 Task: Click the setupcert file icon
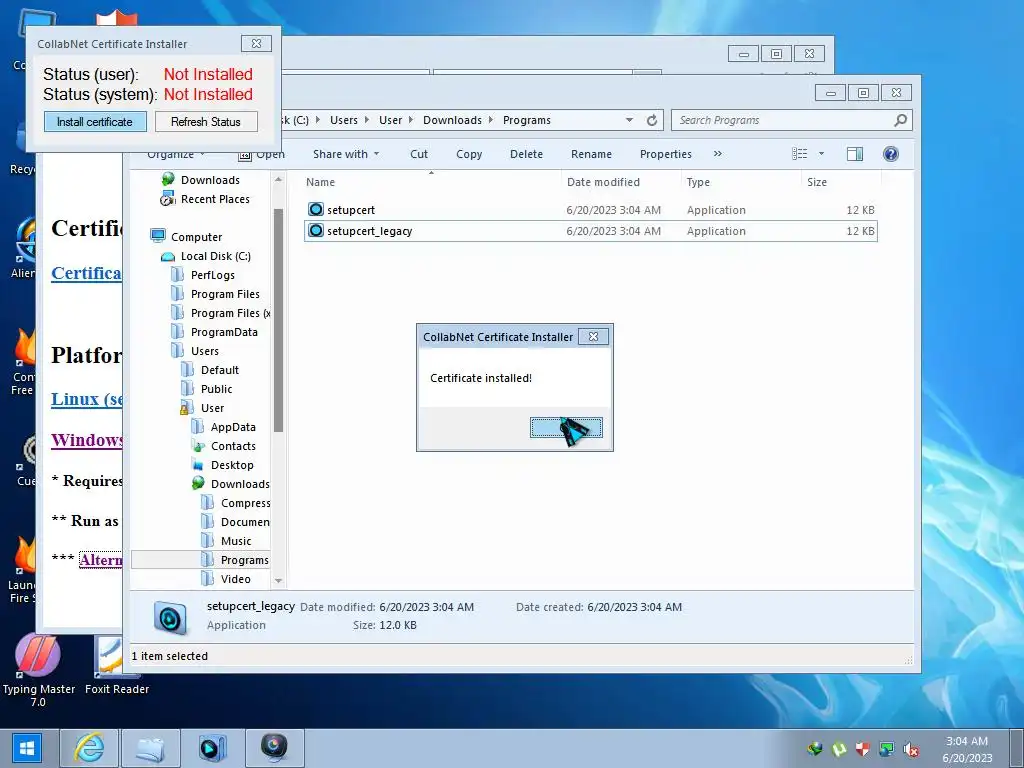pyautogui.click(x=316, y=210)
